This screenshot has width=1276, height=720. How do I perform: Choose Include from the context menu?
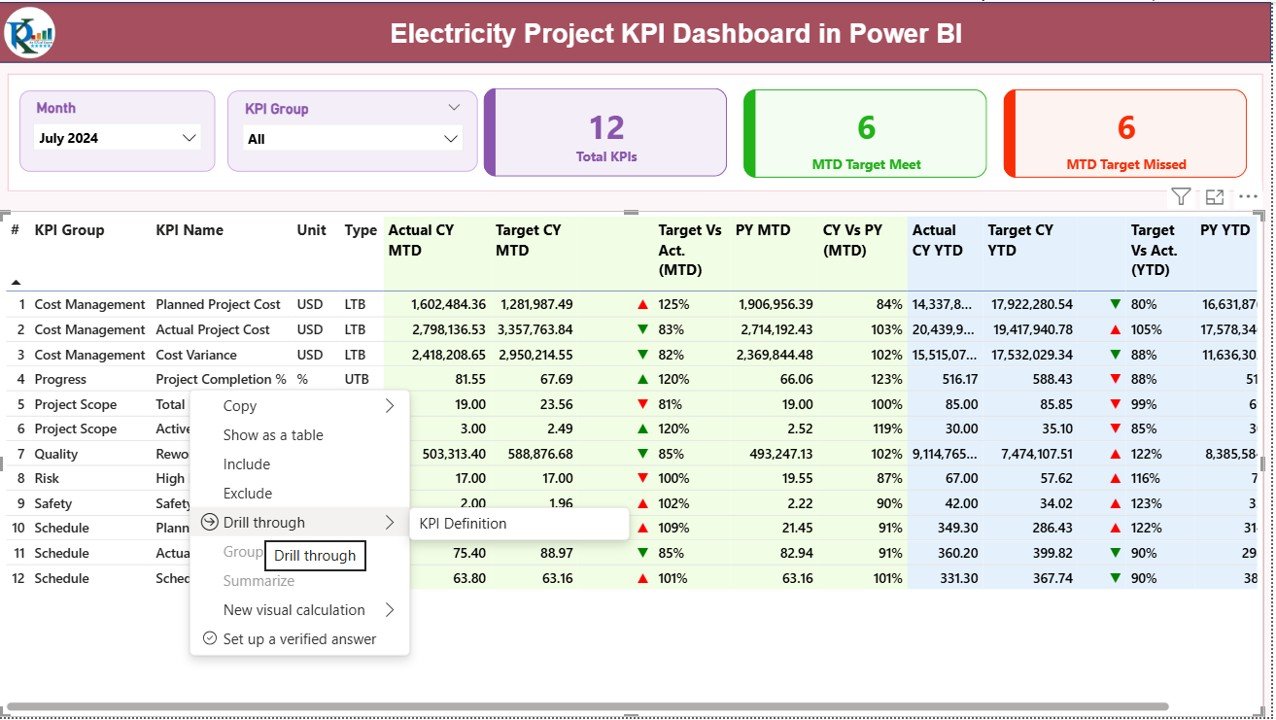246,464
